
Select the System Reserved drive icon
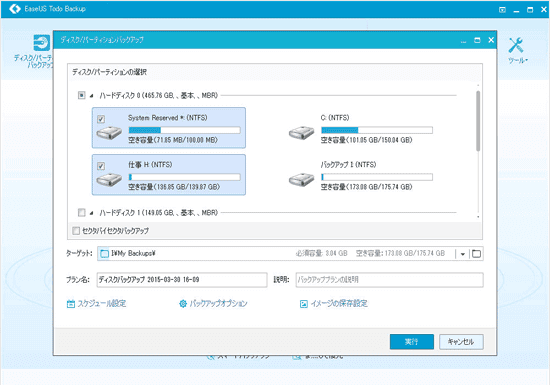pyautogui.click(x=109, y=133)
